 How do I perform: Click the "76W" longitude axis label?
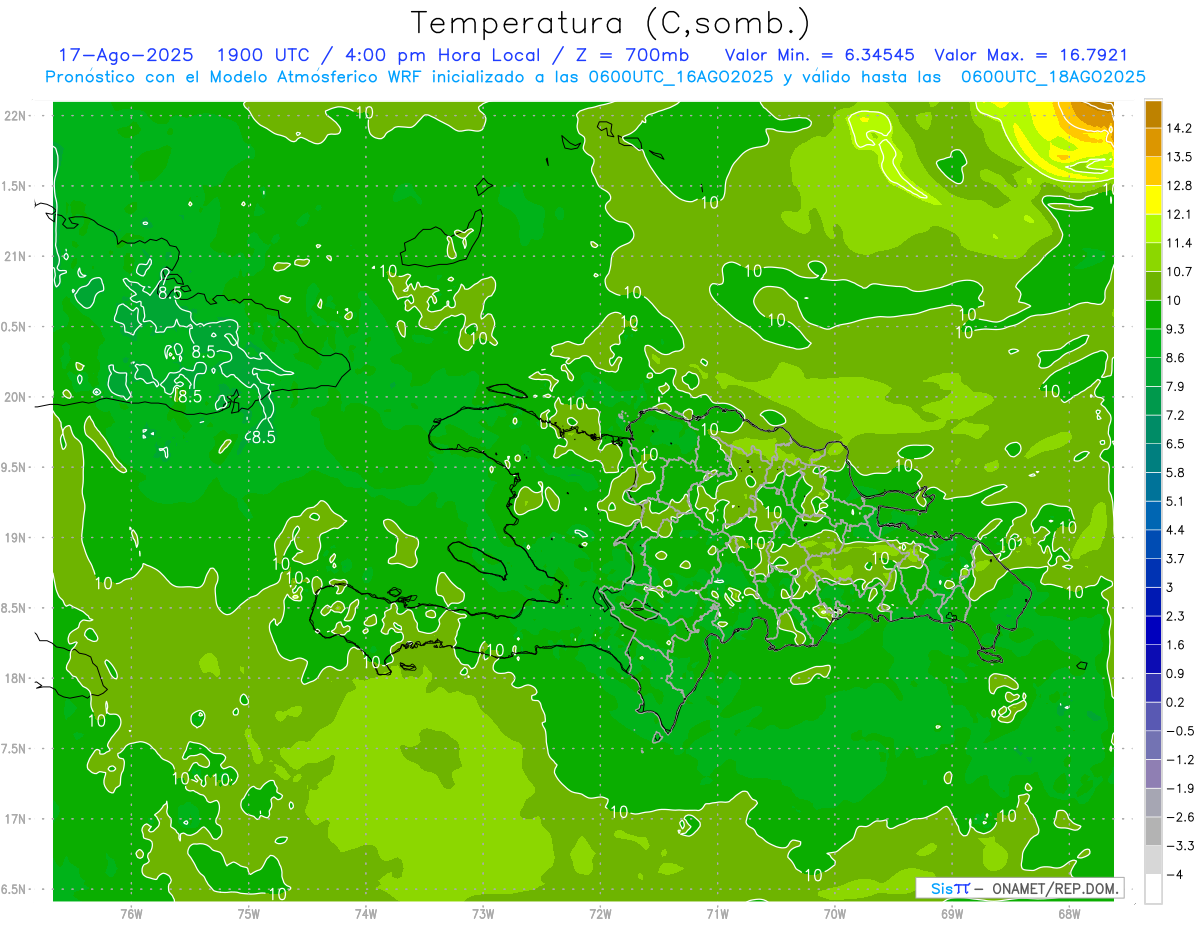pos(131,912)
